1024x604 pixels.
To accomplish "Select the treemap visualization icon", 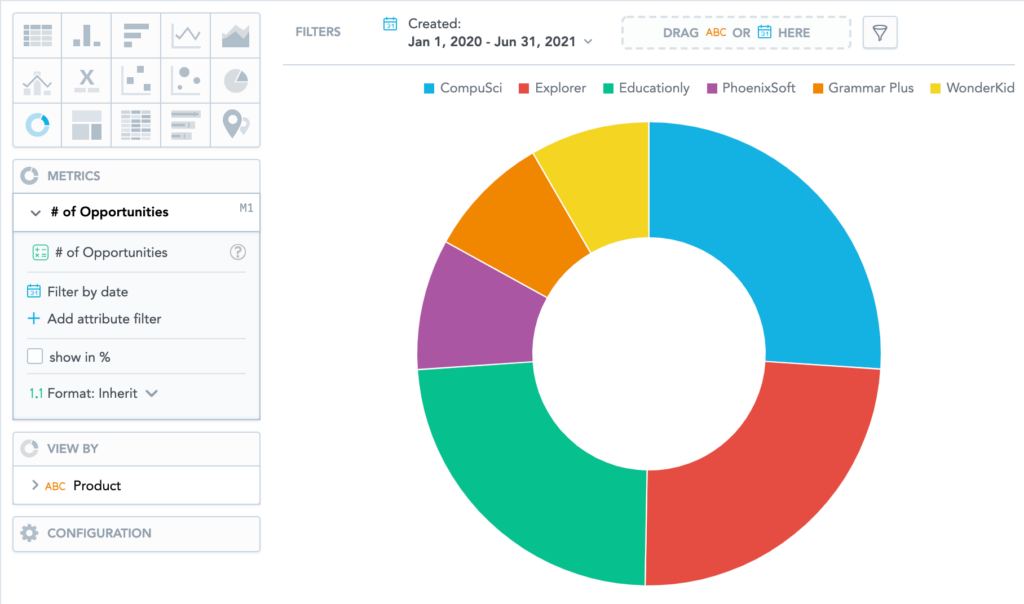I will (x=87, y=124).
